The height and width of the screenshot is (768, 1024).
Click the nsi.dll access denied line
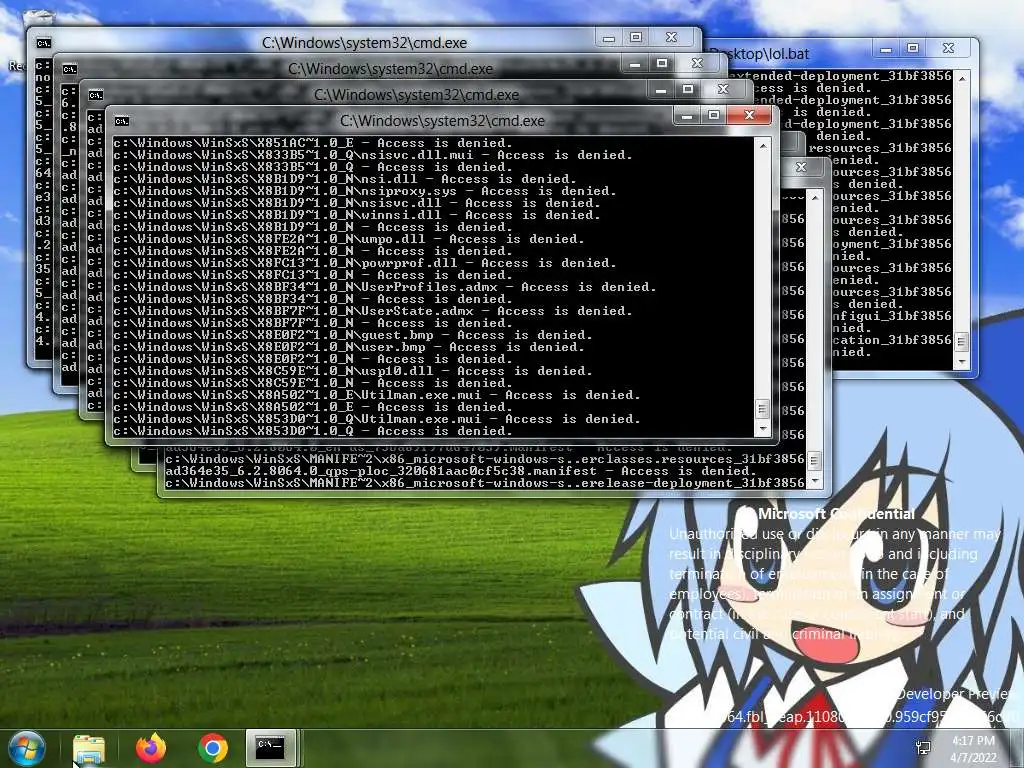[x=344, y=179]
